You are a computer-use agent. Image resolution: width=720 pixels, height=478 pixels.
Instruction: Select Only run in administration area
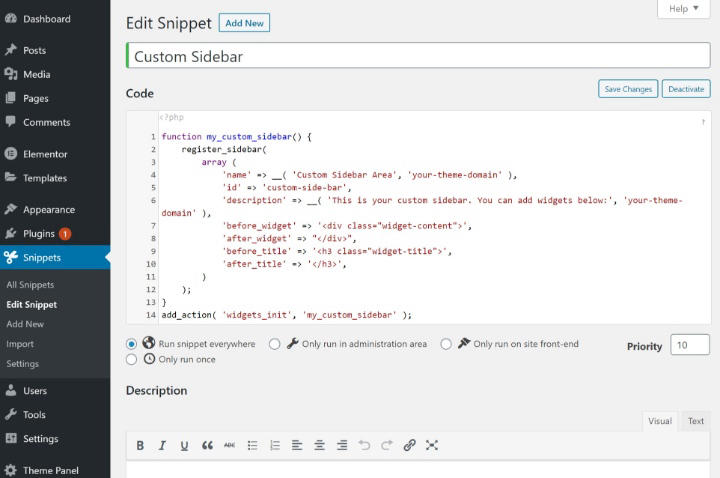[275, 344]
